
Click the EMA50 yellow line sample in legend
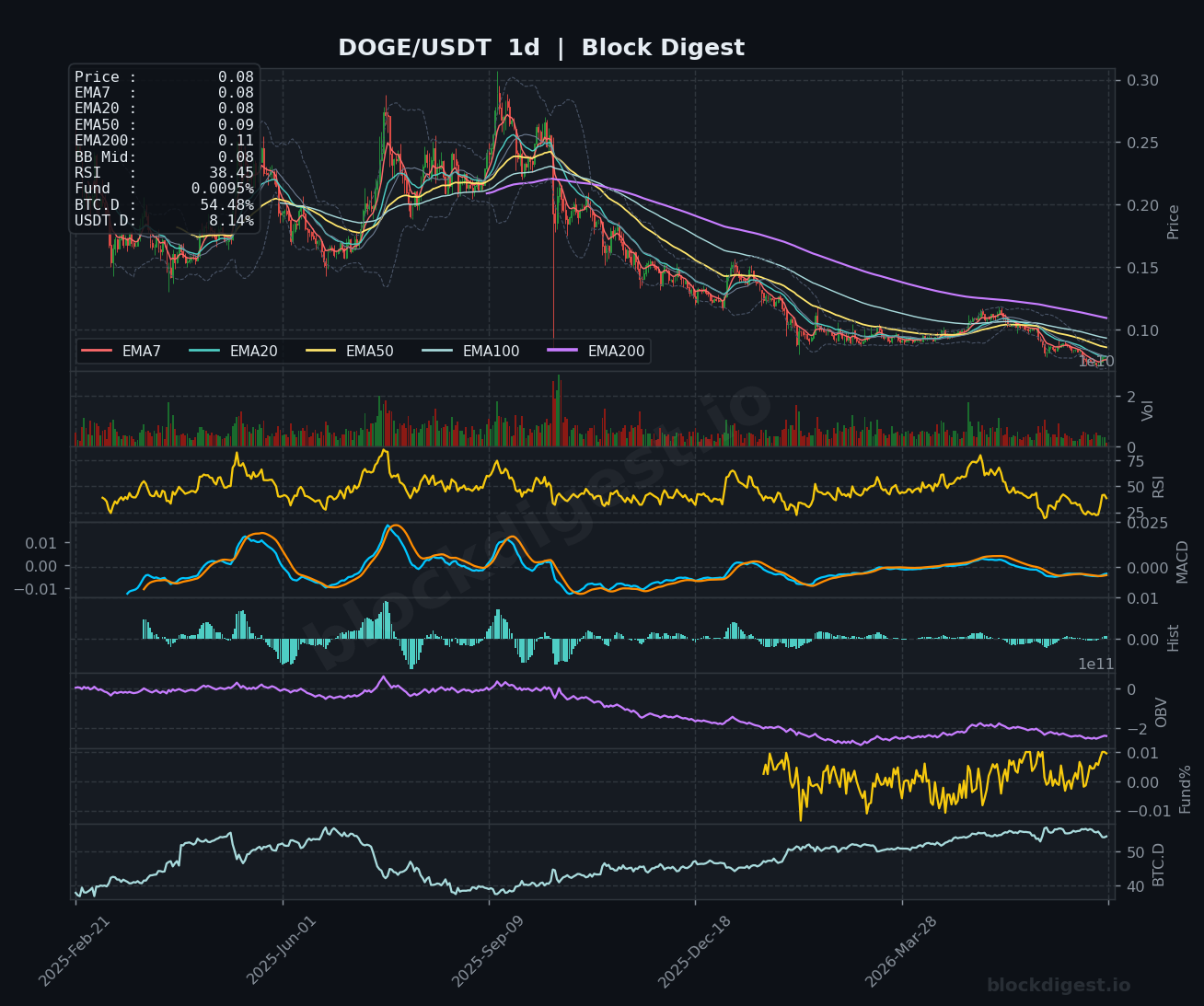320,351
